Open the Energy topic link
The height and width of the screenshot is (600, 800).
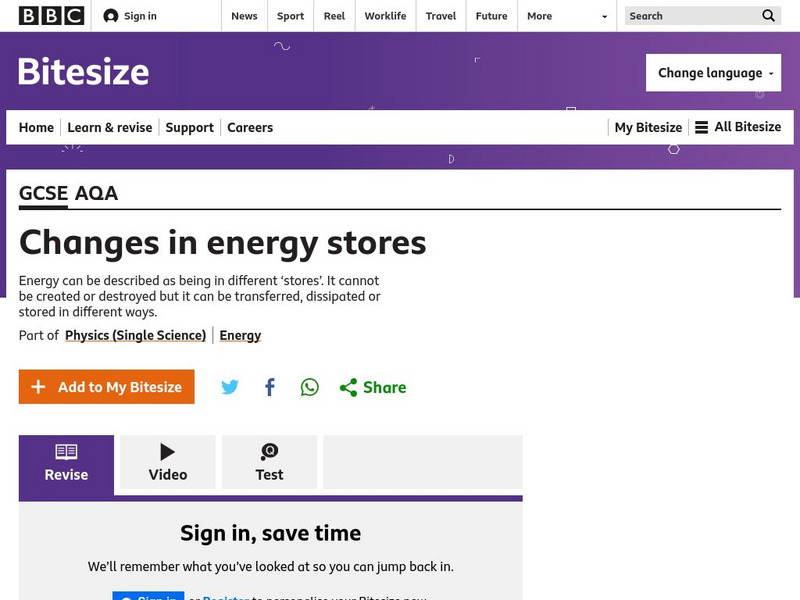240,335
